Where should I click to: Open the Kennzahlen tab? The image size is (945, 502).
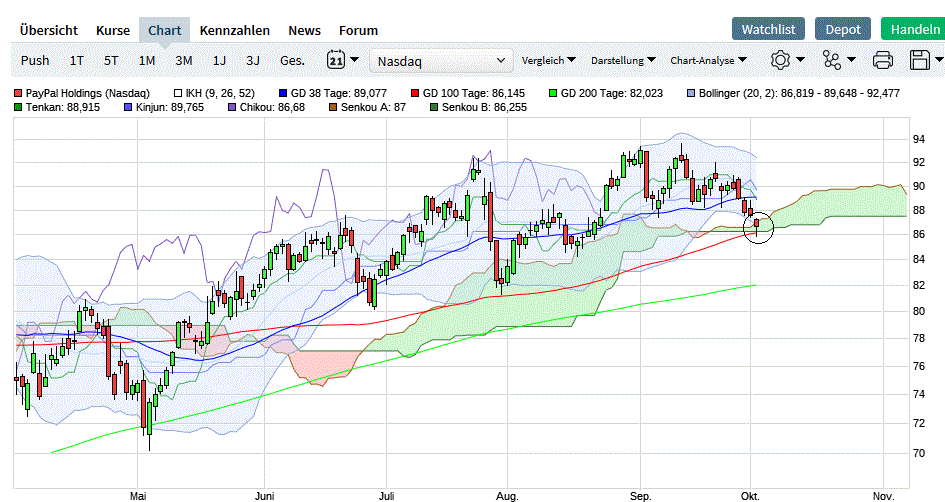234,30
